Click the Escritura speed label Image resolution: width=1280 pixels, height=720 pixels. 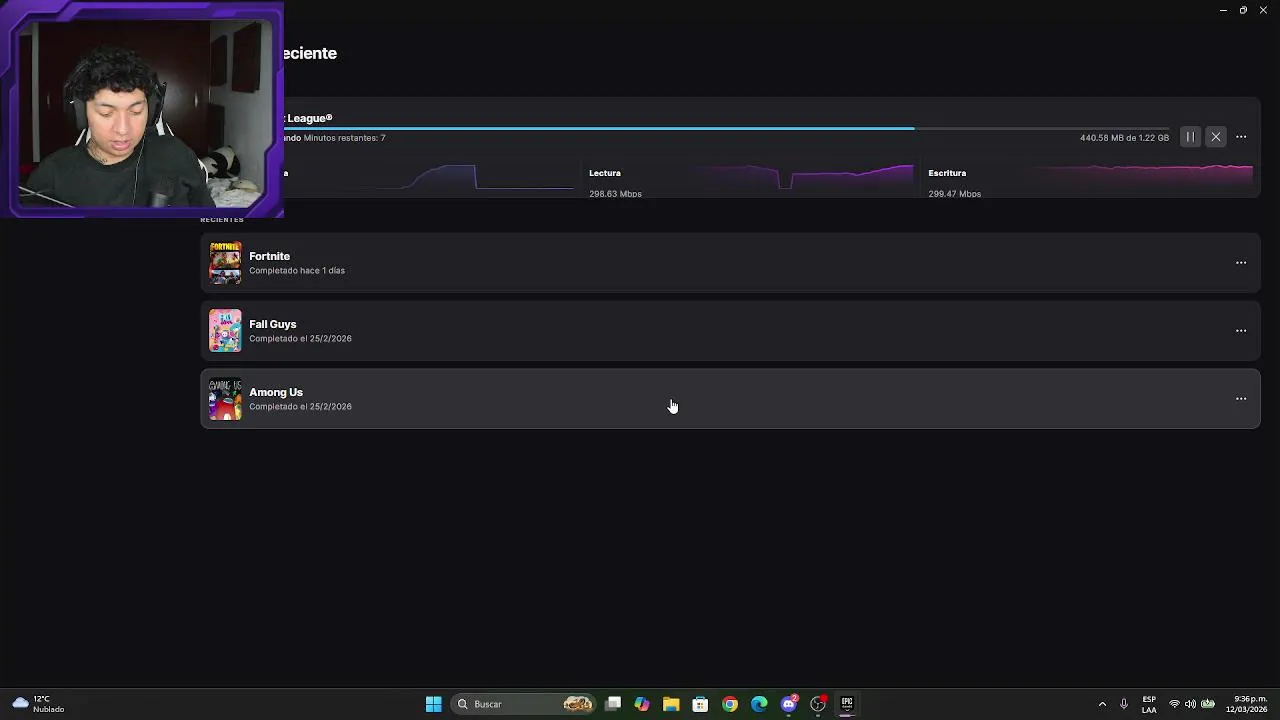point(947,173)
